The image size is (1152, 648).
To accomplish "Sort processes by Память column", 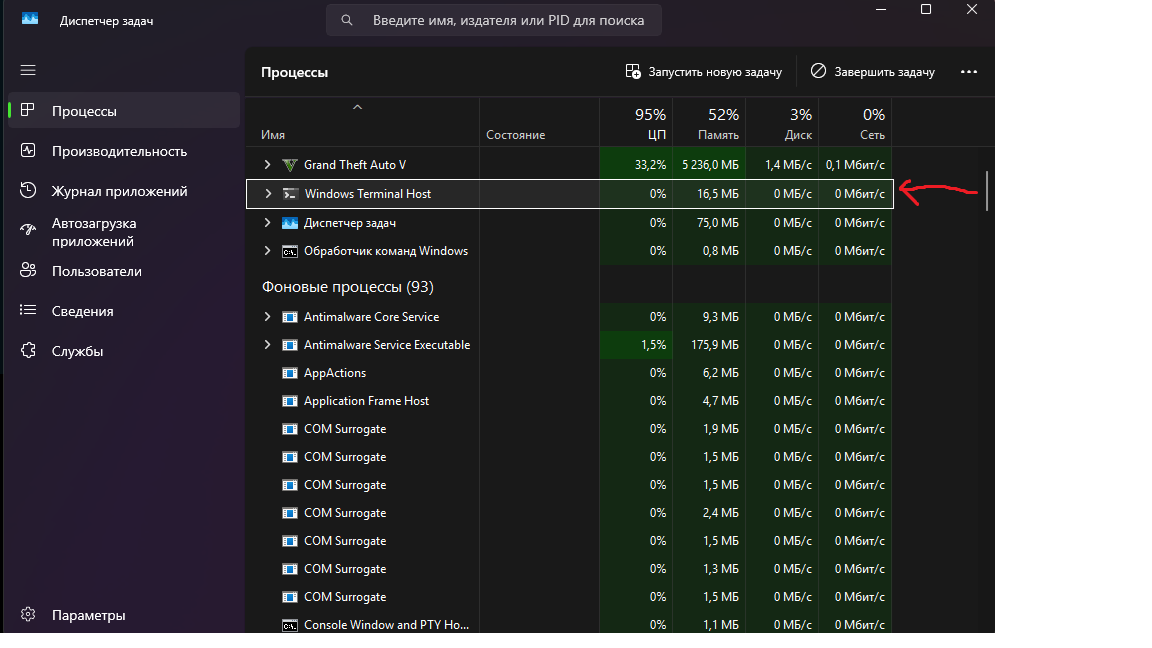I will (x=709, y=123).
